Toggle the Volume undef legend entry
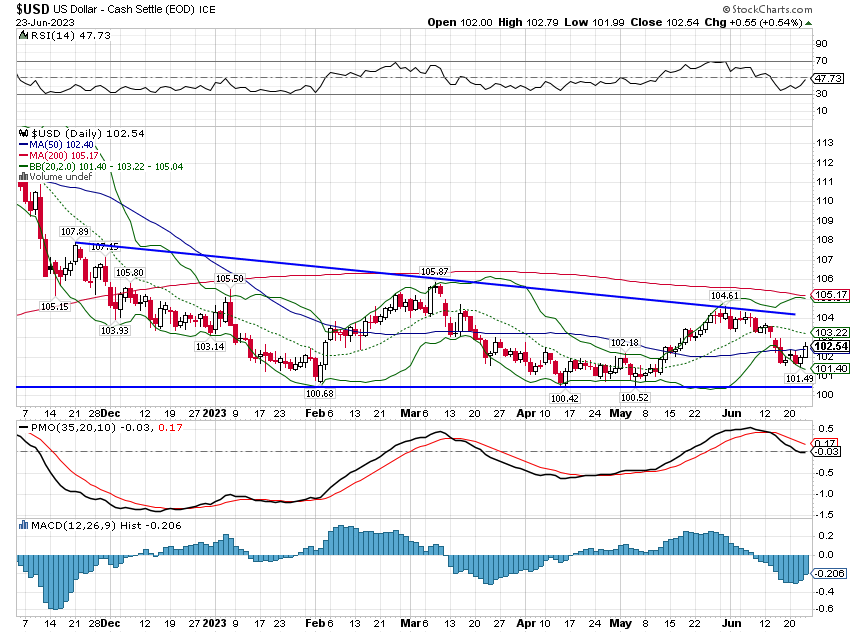 click(62, 177)
